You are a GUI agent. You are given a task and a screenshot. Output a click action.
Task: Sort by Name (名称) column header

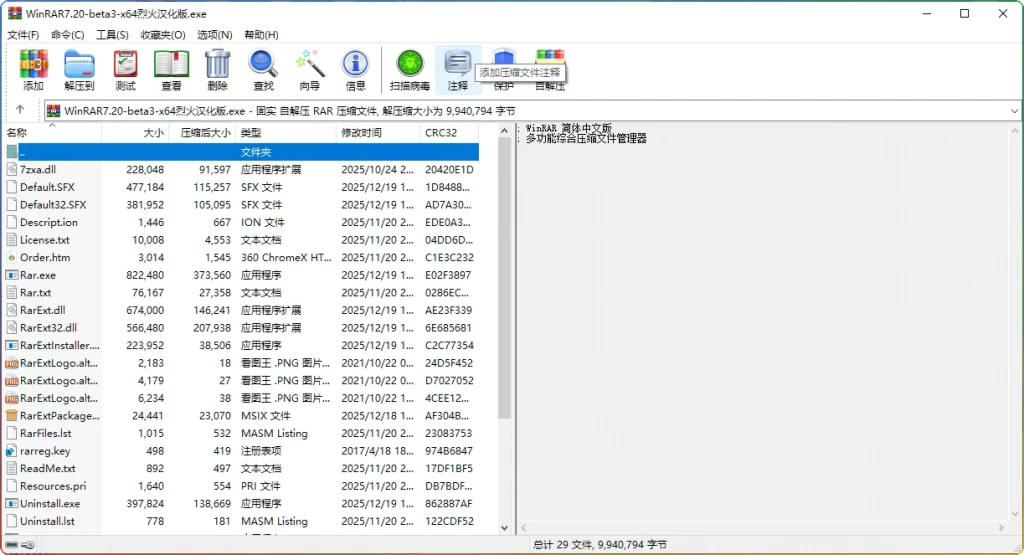click(x=53, y=133)
